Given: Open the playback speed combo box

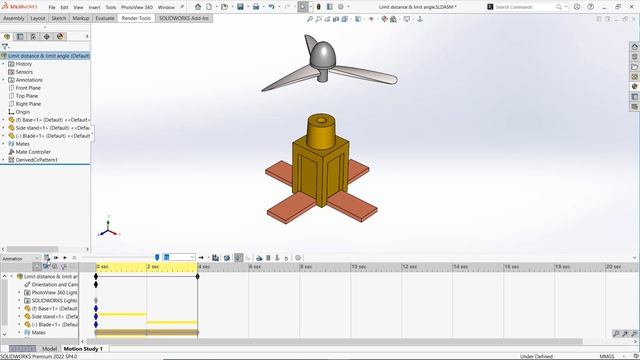Looking at the screenshot, I should pos(179,257).
